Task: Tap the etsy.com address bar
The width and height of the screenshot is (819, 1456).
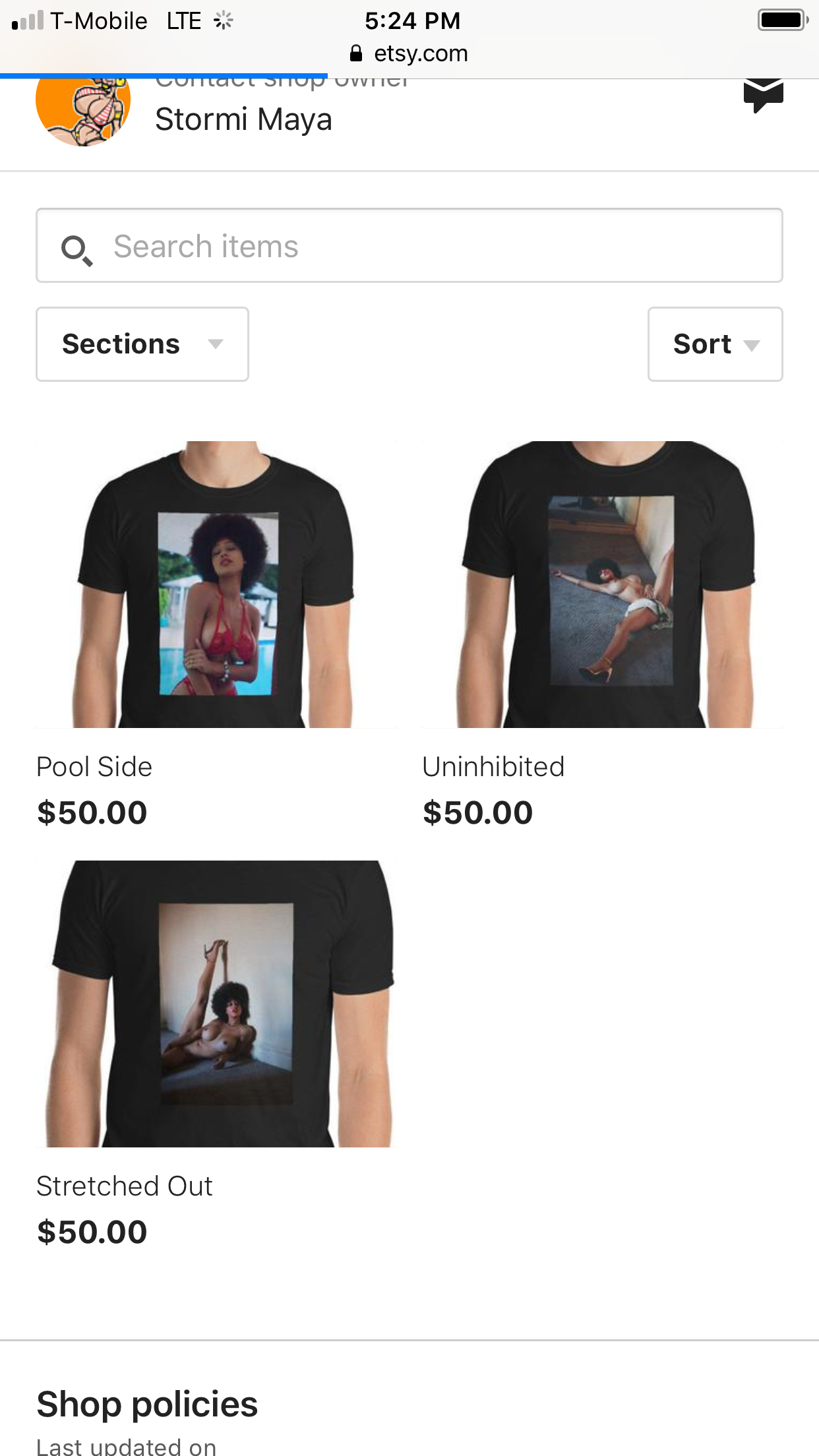Action: point(409,53)
